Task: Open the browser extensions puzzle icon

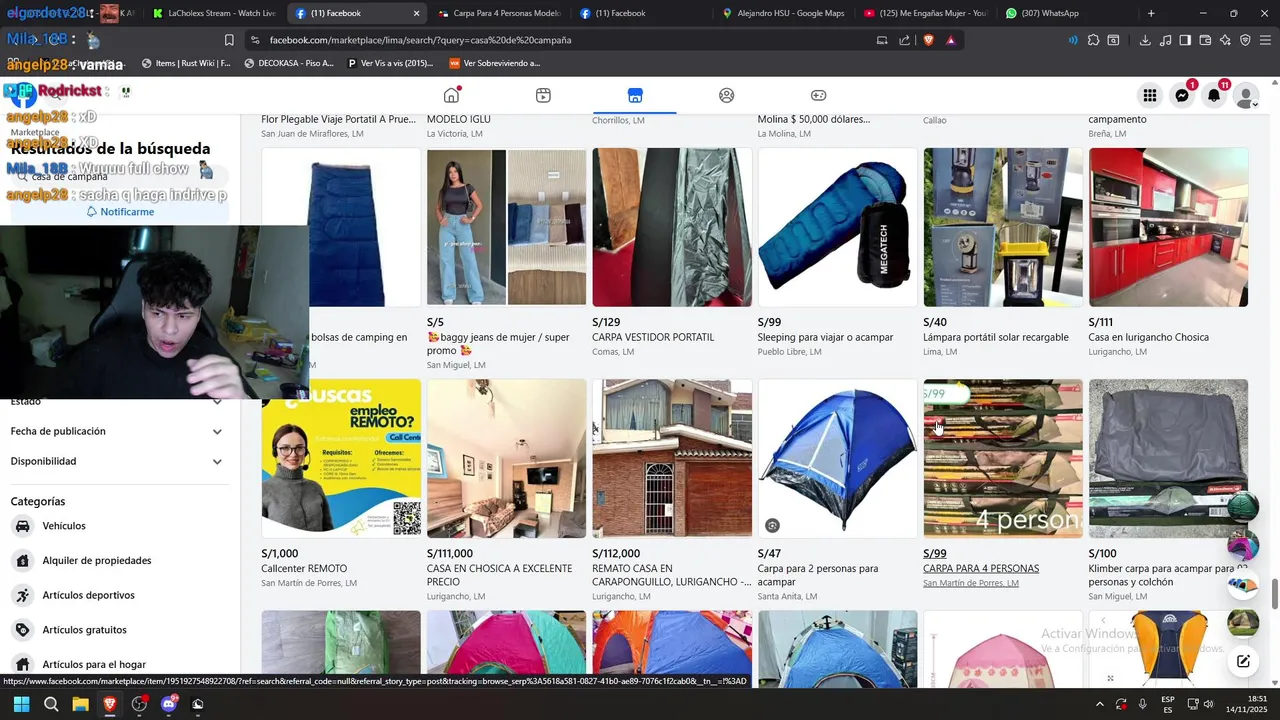Action: coord(1093,40)
